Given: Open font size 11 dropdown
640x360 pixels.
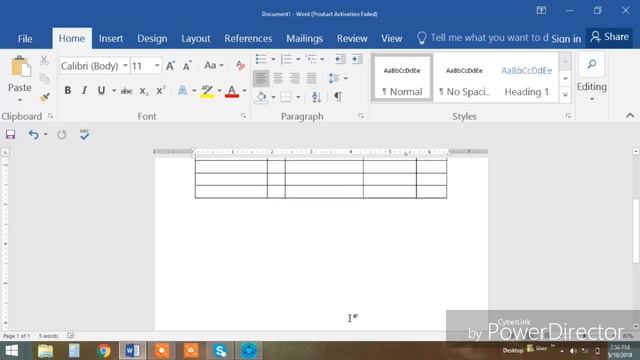Looking at the screenshot, I should click(157, 66).
